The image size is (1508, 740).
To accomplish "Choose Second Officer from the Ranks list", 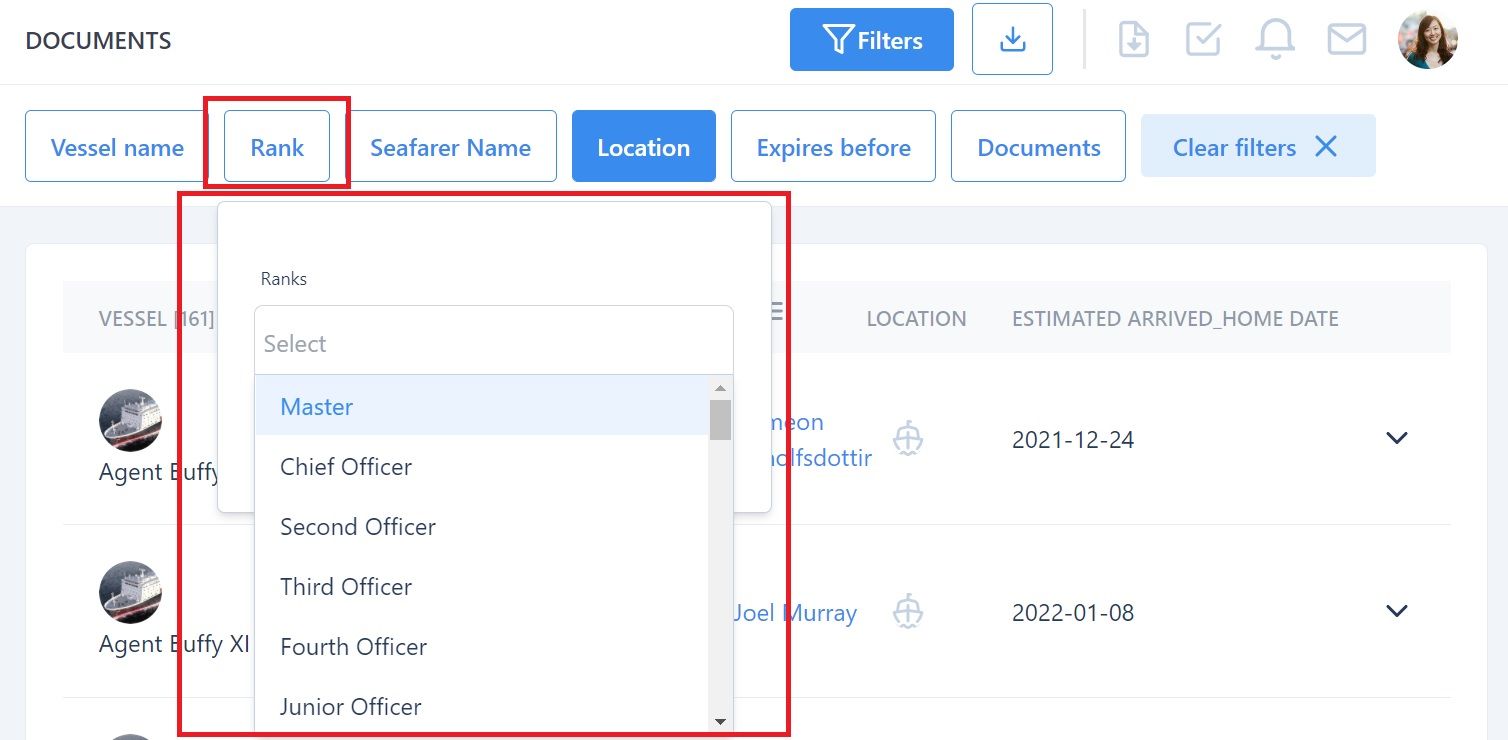I will pos(482,526).
